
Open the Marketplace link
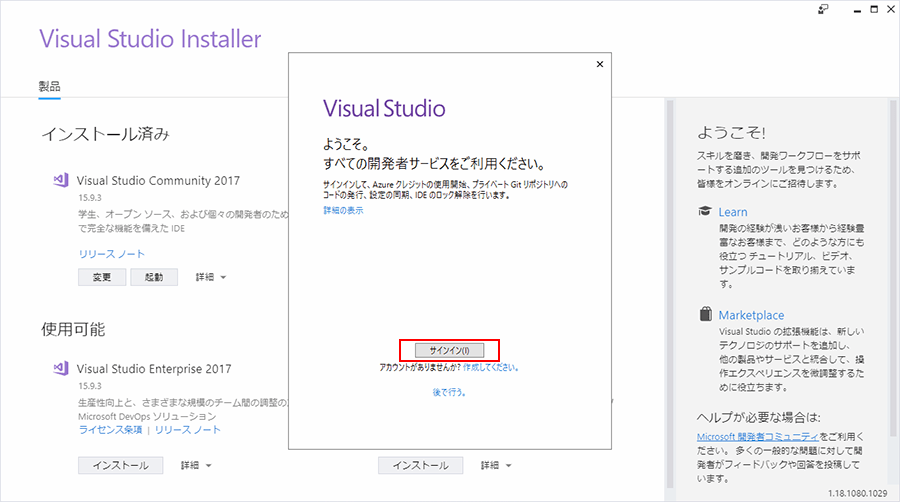point(751,315)
